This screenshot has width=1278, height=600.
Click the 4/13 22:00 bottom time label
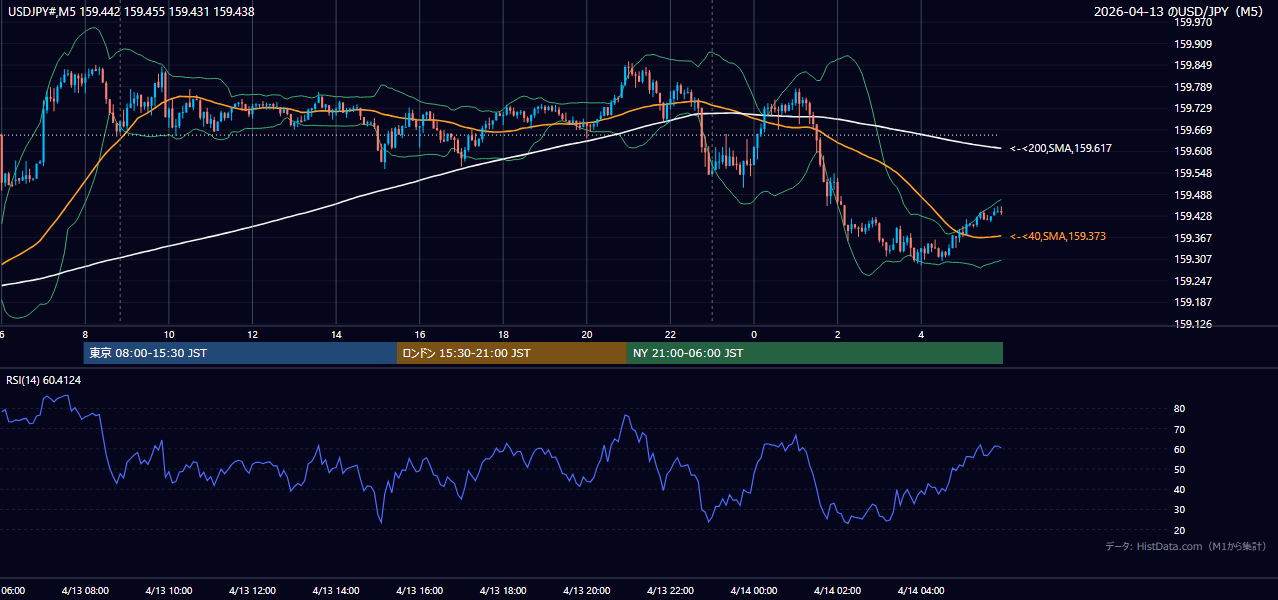point(670,591)
